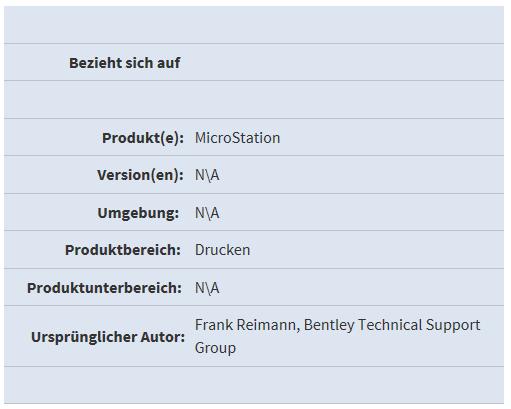
Task: Click the Drucken product area value
Action: coord(222,250)
